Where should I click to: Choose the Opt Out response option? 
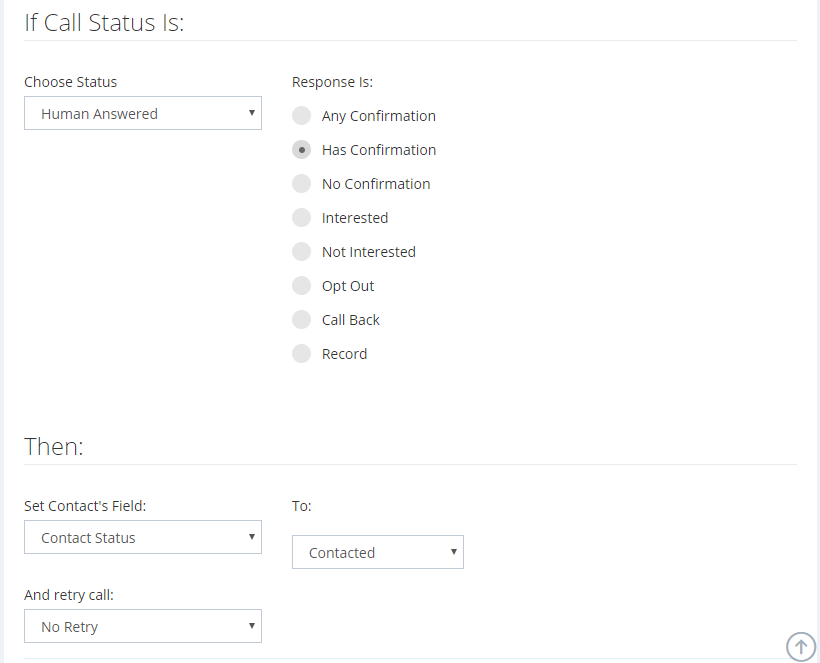pyautogui.click(x=302, y=286)
